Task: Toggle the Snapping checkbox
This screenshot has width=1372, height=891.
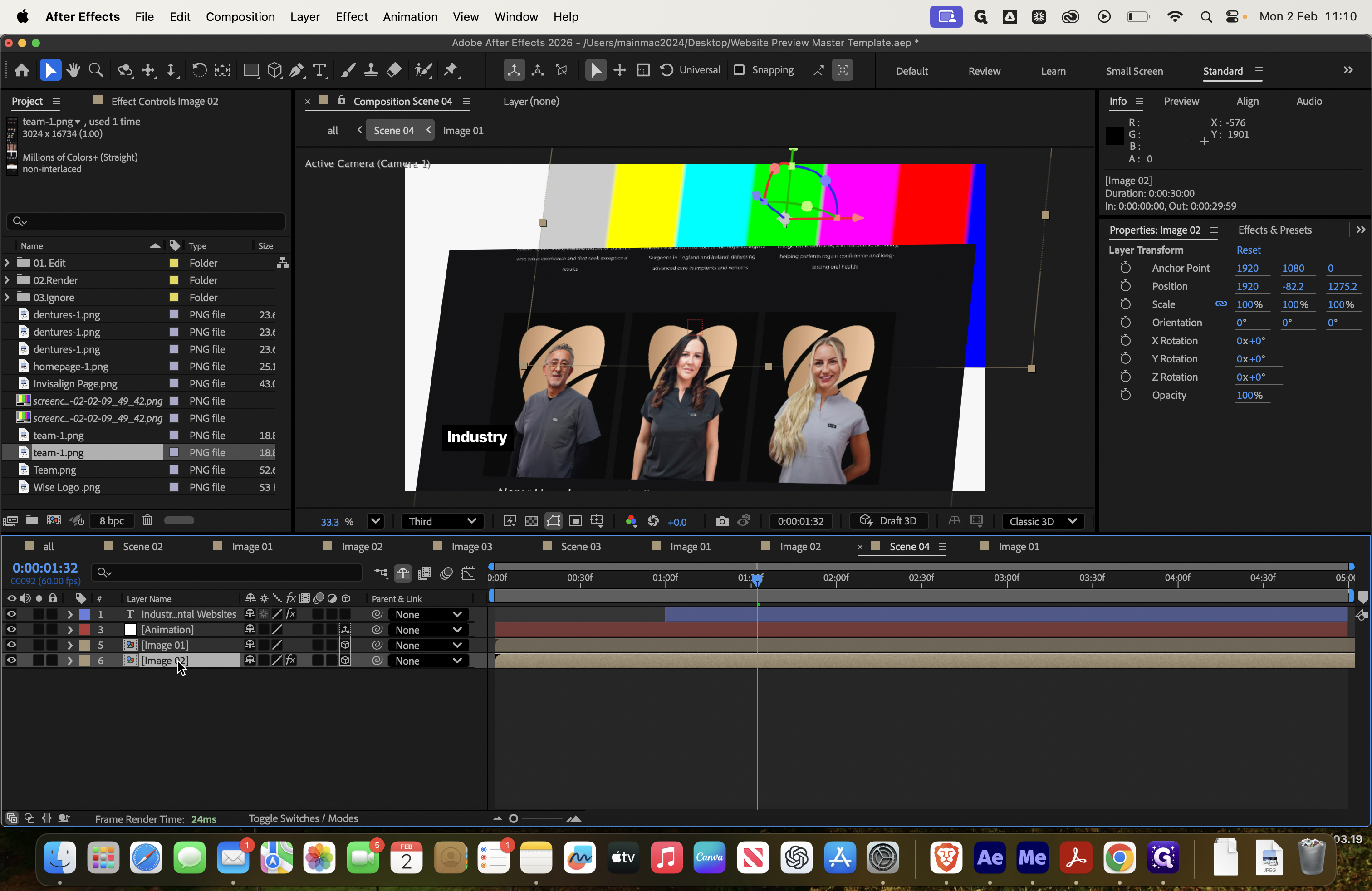Action: coord(739,70)
